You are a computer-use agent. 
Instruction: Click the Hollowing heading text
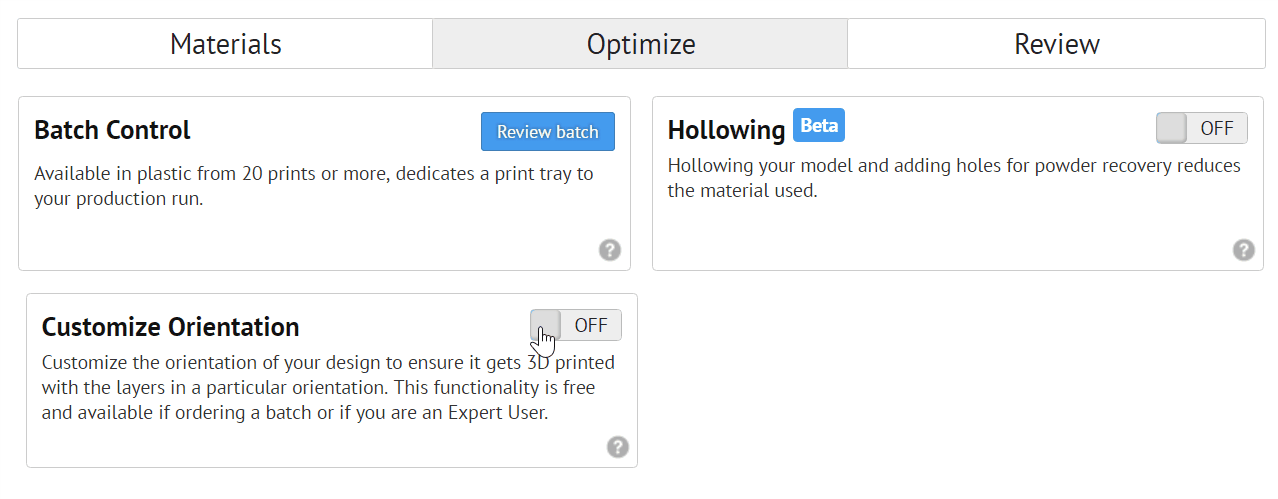727,130
